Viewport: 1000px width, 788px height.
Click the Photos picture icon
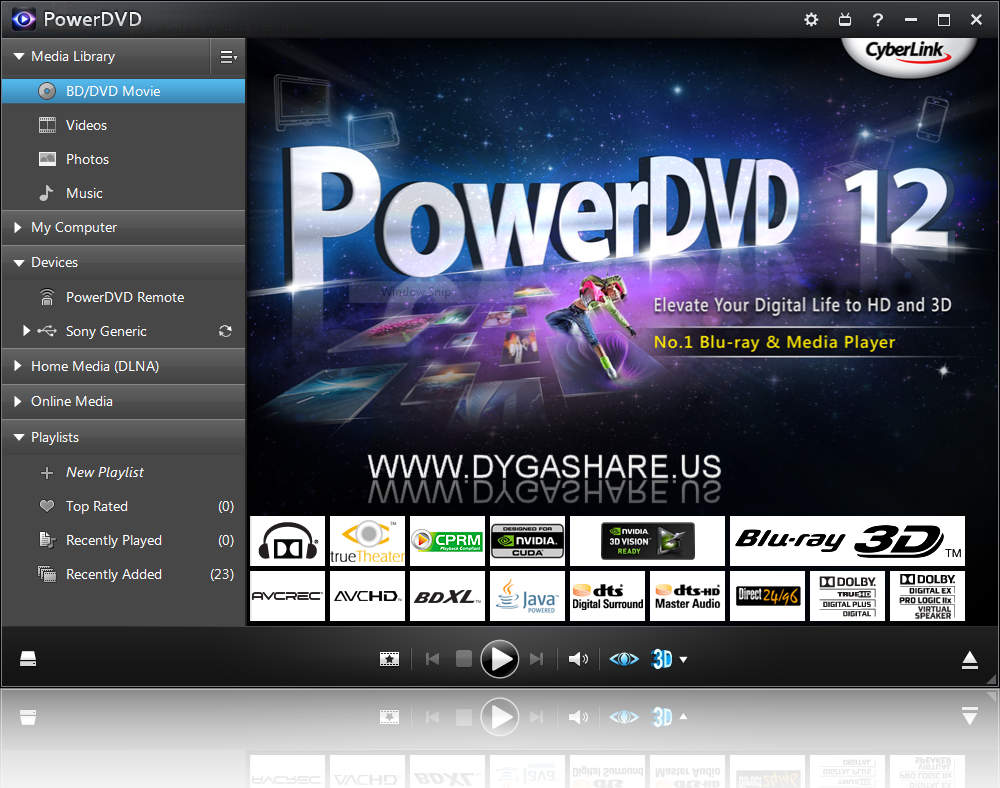point(47,159)
